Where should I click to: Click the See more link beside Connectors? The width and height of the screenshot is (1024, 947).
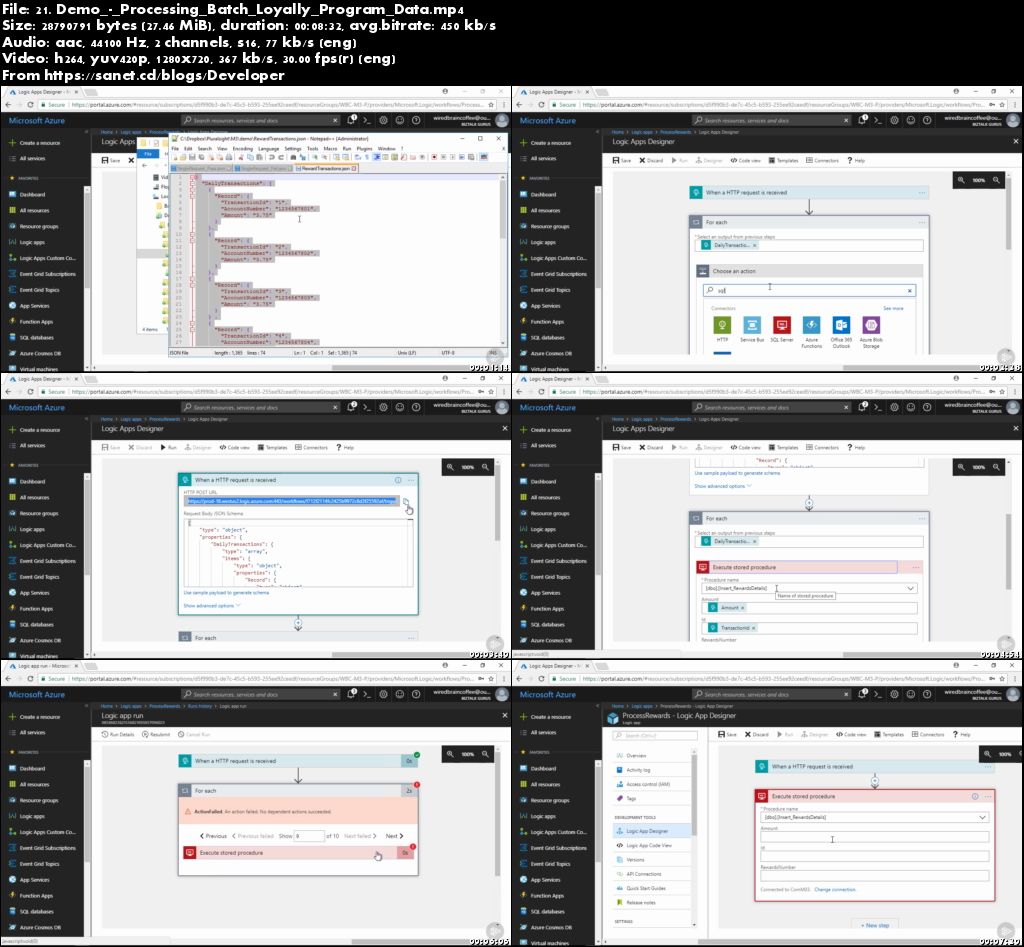[x=893, y=308]
